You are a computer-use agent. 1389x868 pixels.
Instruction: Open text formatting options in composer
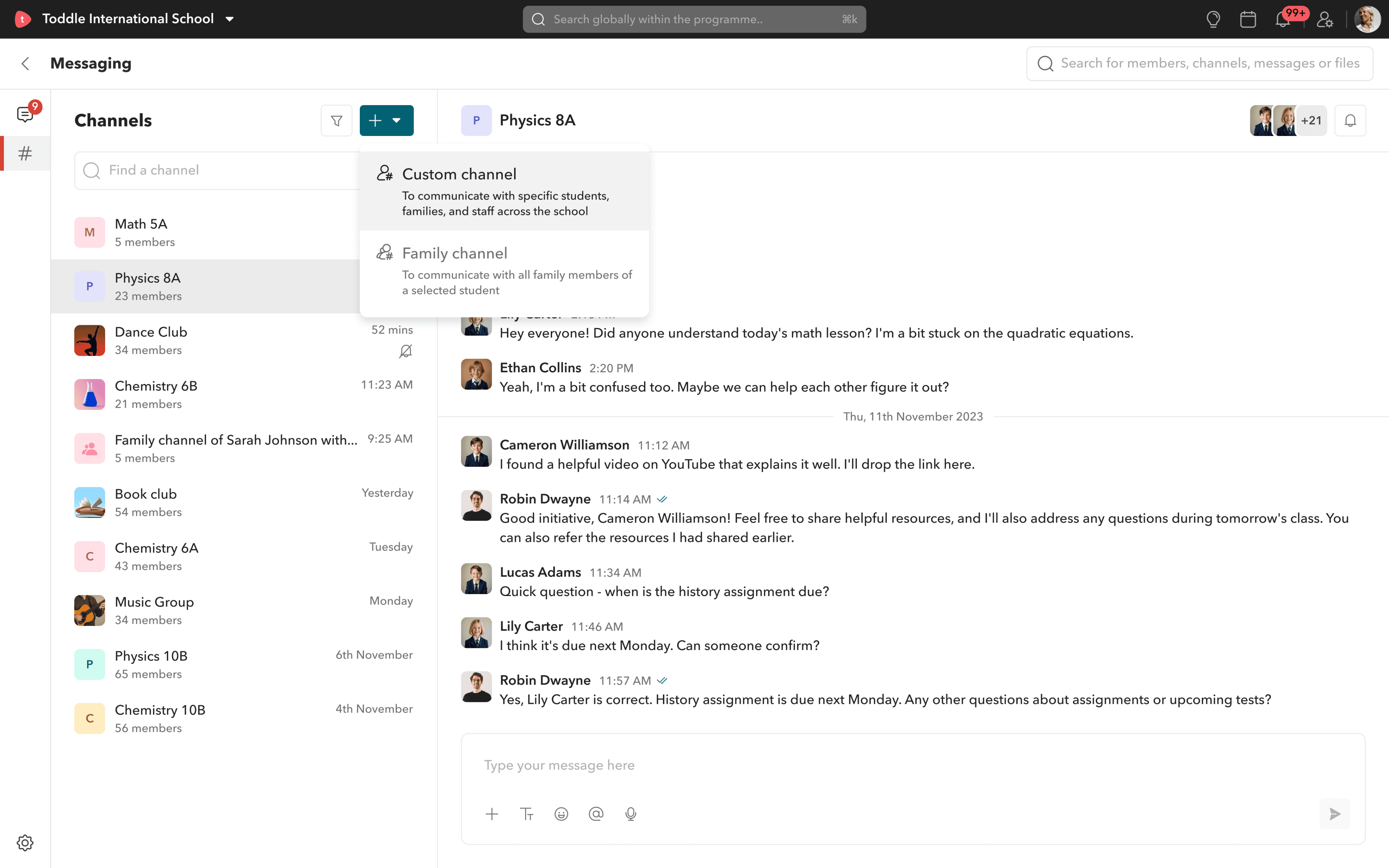click(526, 814)
